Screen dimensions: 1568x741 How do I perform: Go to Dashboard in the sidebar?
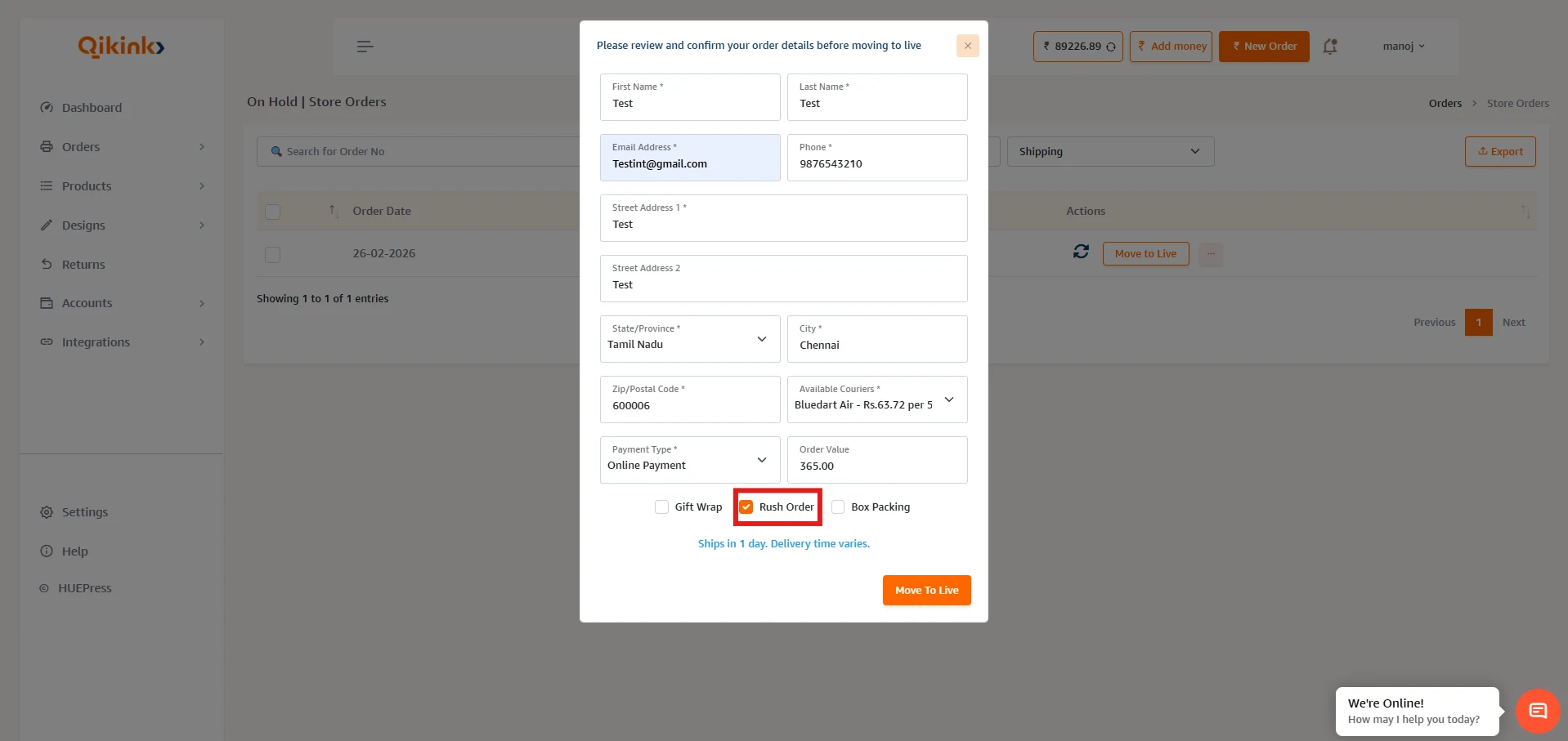pyautogui.click(x=92, y=108)
